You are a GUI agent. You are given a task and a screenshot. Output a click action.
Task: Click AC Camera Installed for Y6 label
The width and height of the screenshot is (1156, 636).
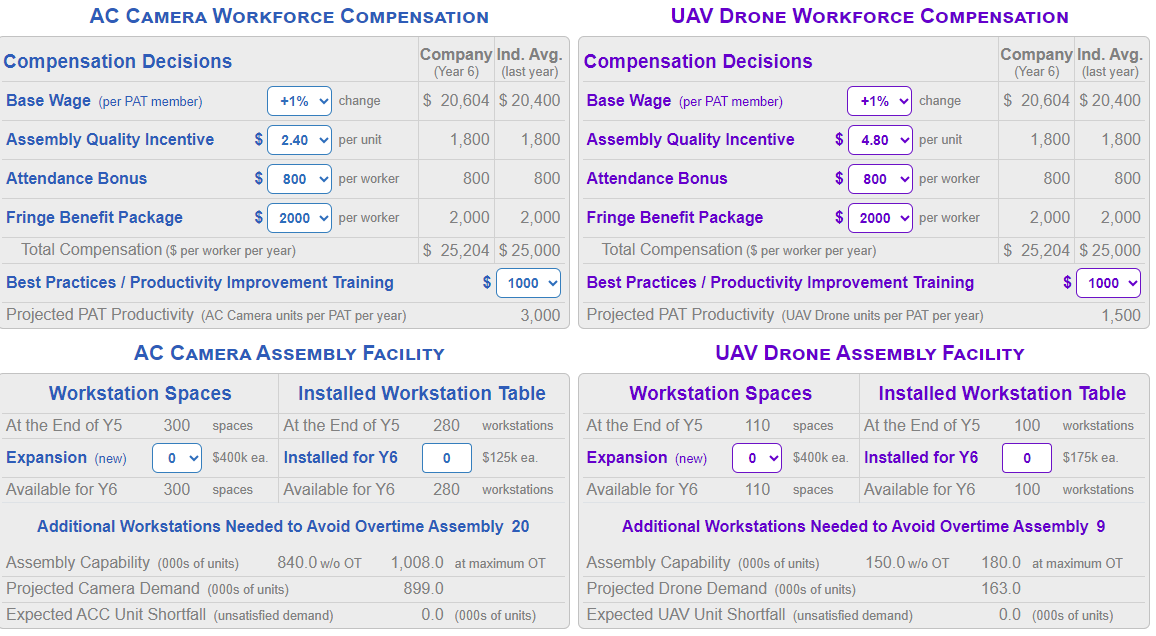(341, 458)
